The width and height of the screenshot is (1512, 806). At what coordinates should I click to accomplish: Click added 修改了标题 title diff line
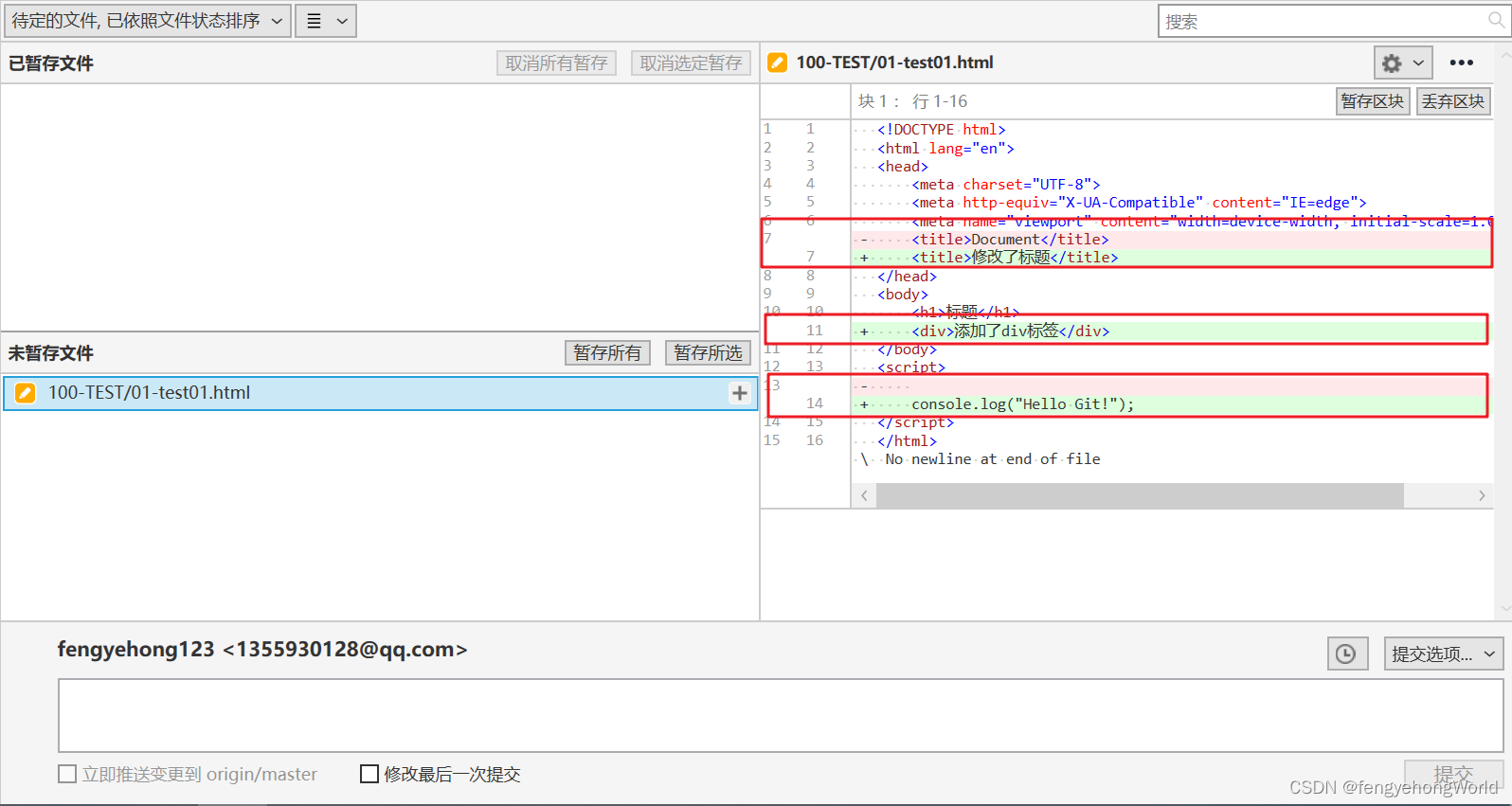(1171, 258)
